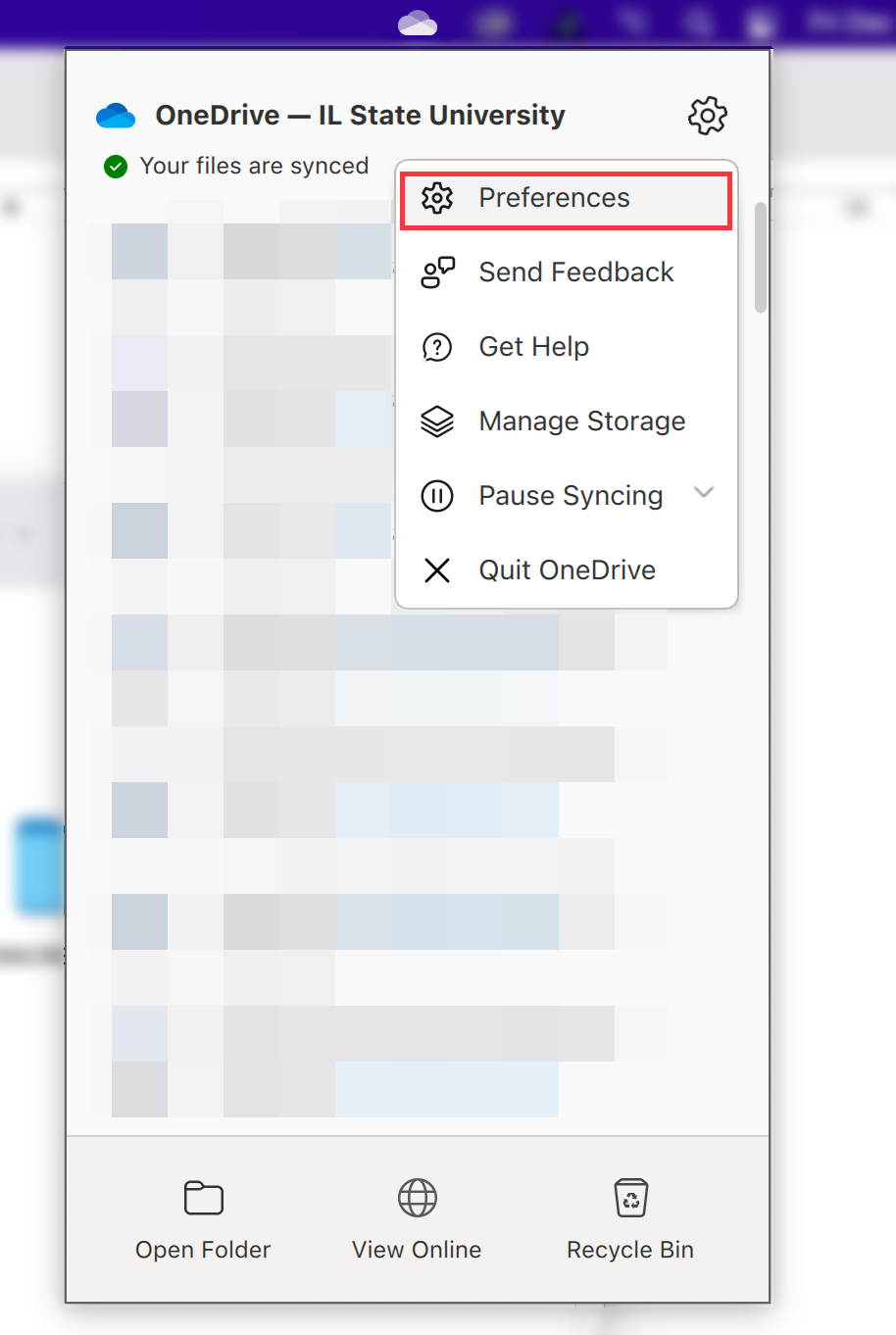The width and height of the screenshot is (896, 1335).
Task: Click the file list vertical scrollbar
Action: [x=761, y=259]
